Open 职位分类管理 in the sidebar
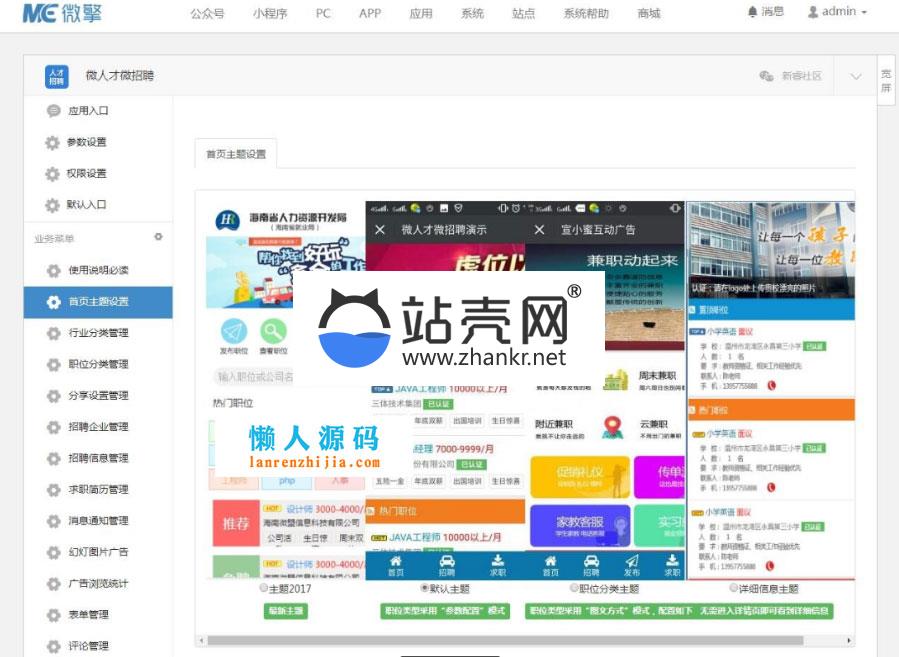The height and width of the screenshot is (657, 899). [x=98, y=365]
